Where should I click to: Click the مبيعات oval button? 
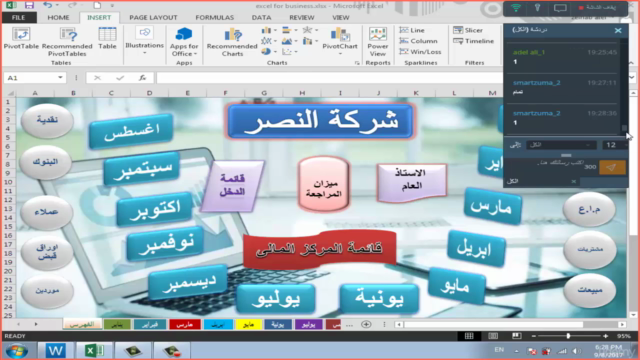(x=589, y=290)
